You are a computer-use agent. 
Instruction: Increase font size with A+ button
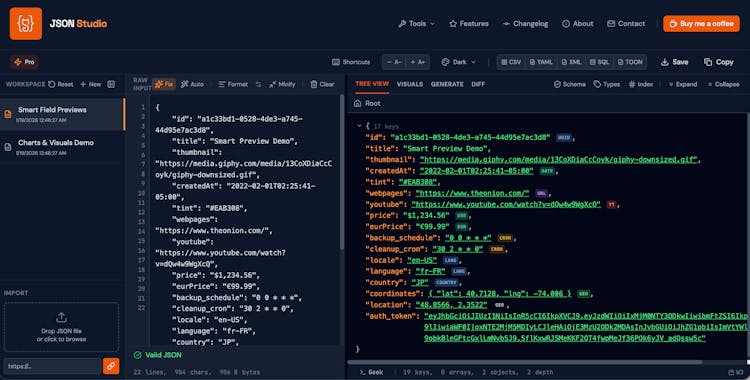[417, 62]
